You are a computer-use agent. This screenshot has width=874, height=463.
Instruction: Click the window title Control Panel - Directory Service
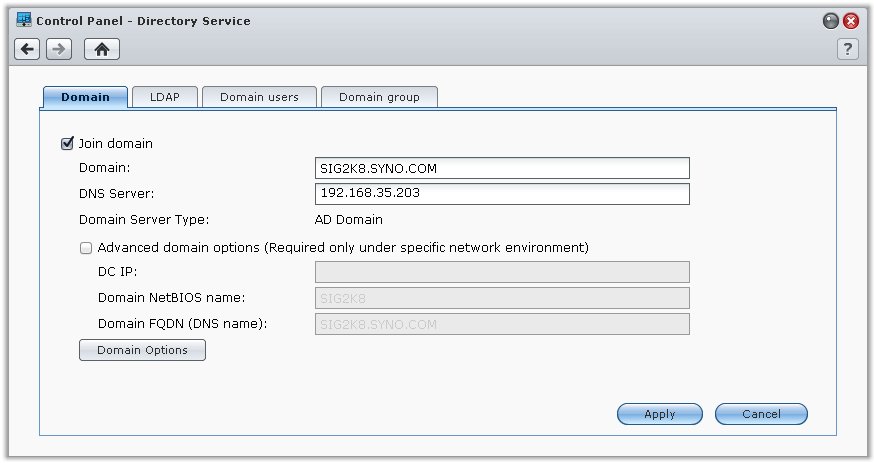point(143,21)
